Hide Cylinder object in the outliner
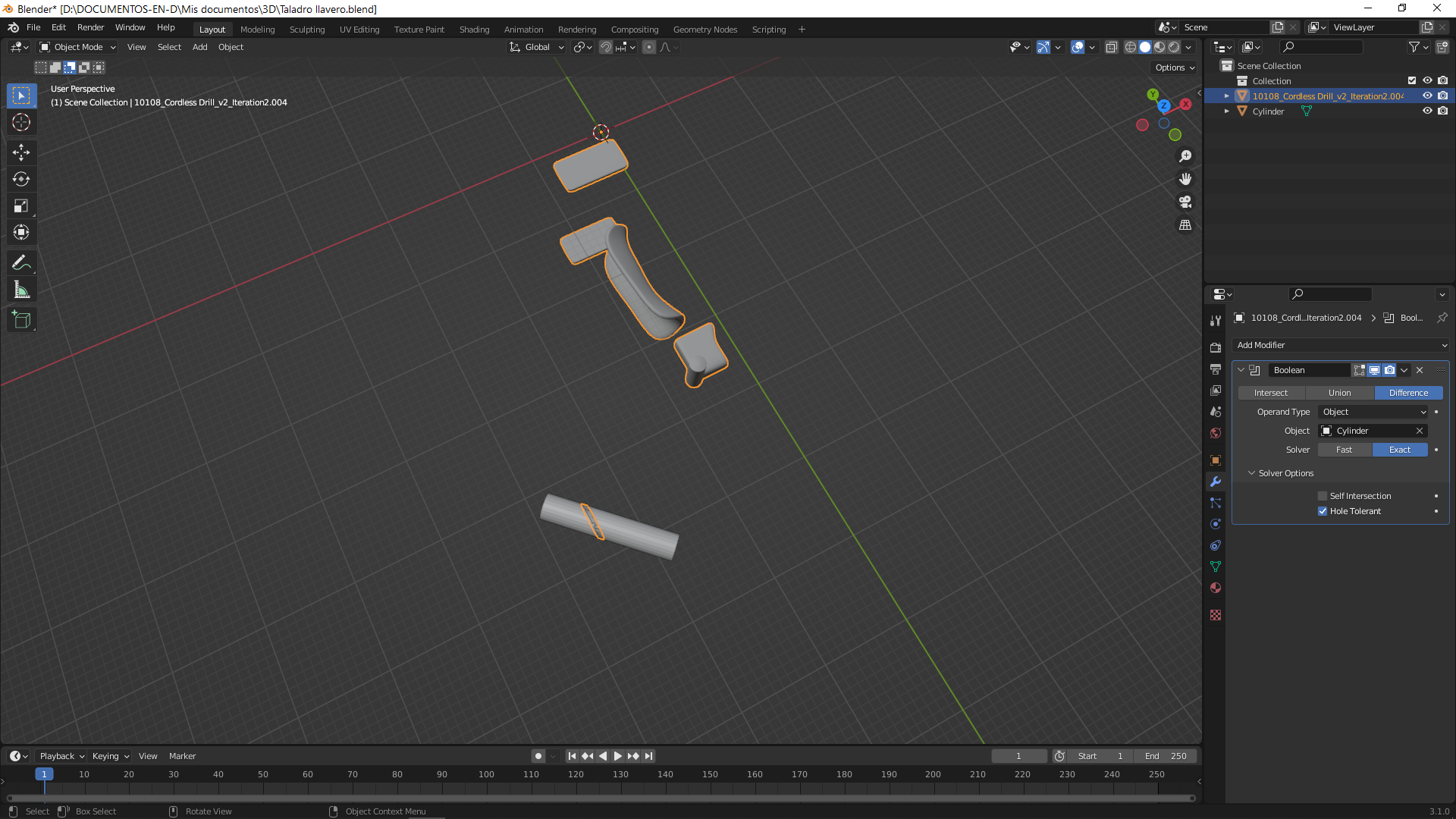 [1427, 111]
